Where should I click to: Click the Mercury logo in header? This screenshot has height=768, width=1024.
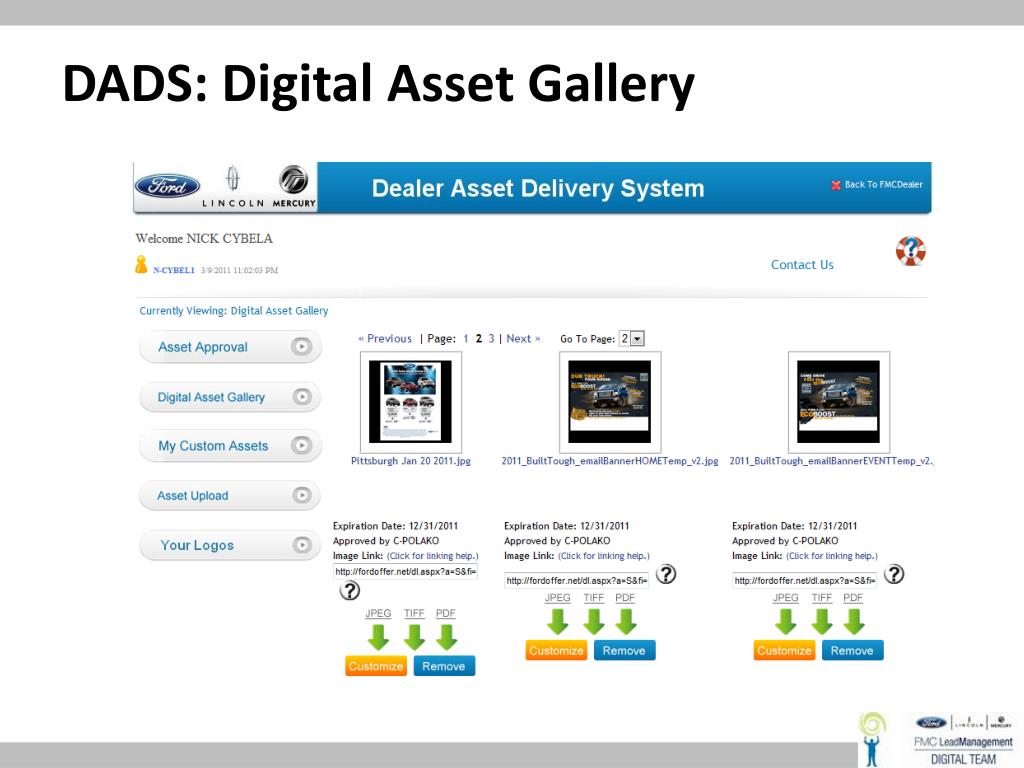294,186
